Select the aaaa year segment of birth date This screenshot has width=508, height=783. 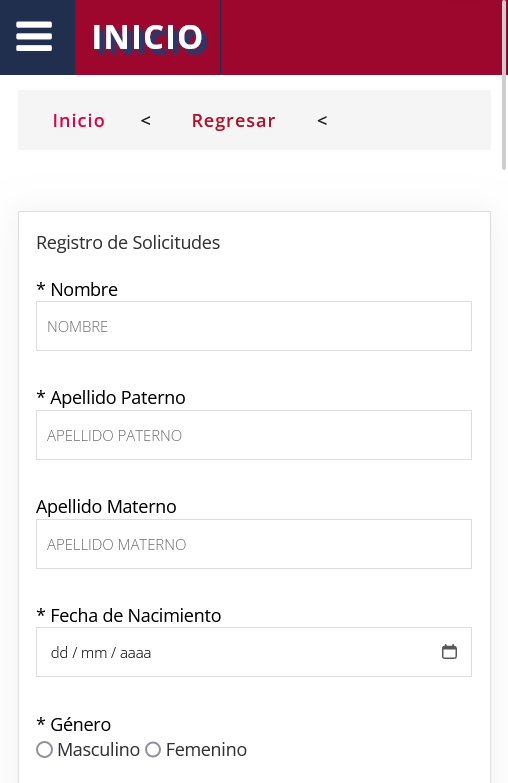coord(135,653)
